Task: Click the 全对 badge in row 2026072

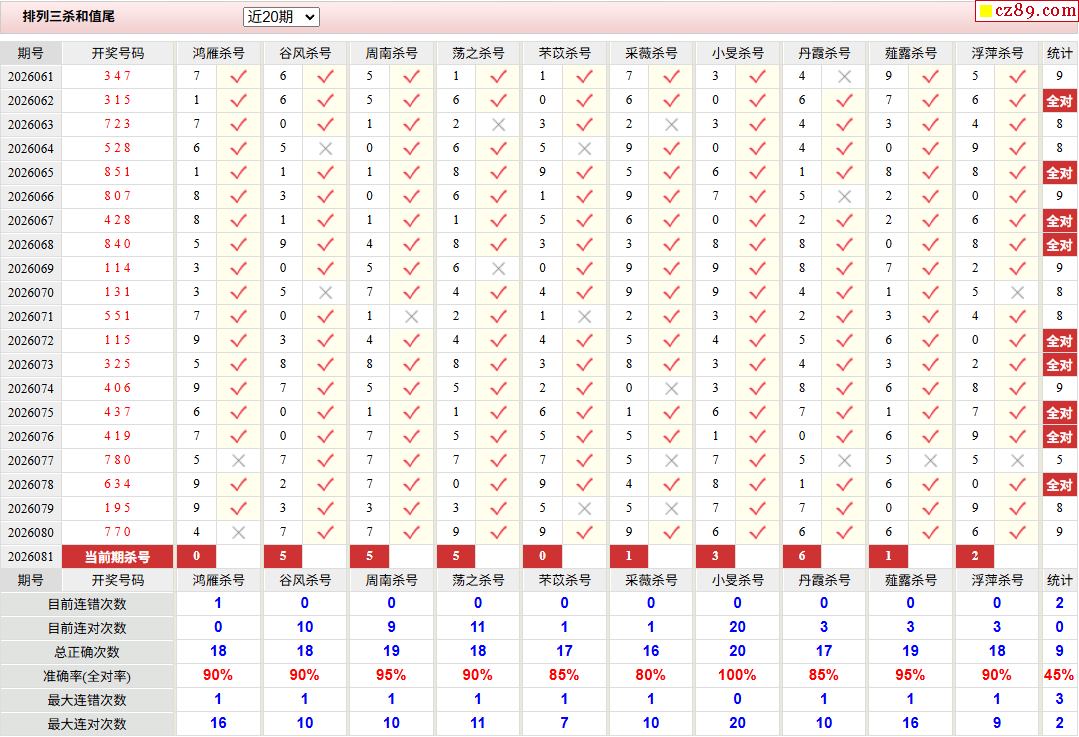Action: click(x=1059, y=341)
